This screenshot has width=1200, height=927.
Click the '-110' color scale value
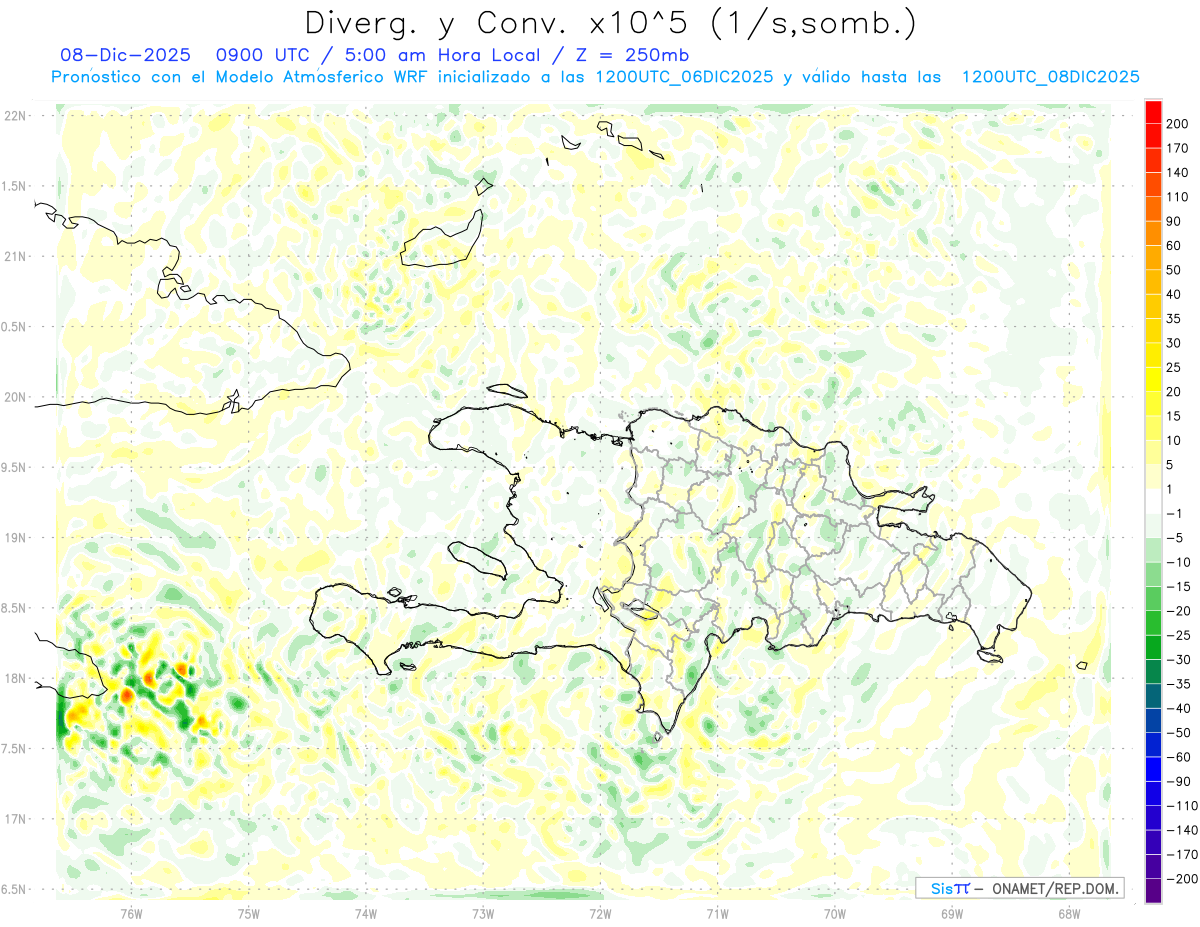click(1182, 805)
